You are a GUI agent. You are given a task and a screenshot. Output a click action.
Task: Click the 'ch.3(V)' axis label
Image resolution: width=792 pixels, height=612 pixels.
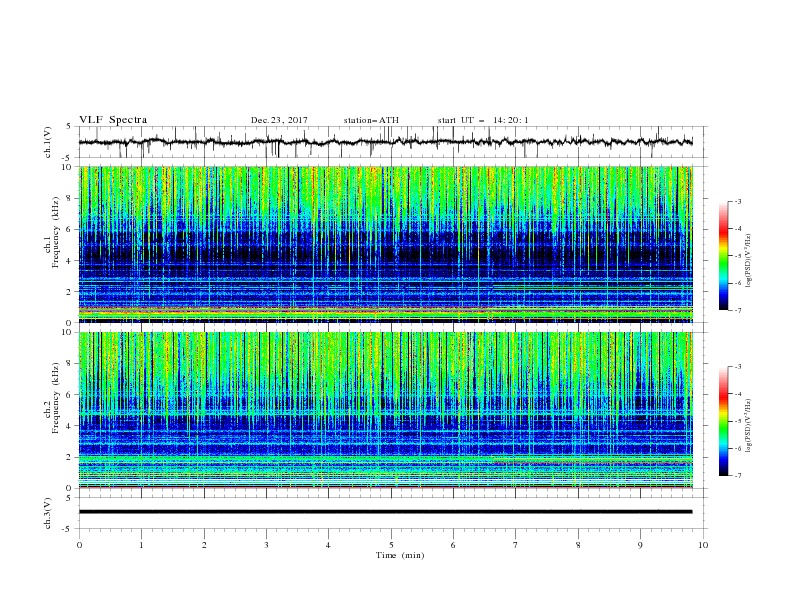point(48,513)
